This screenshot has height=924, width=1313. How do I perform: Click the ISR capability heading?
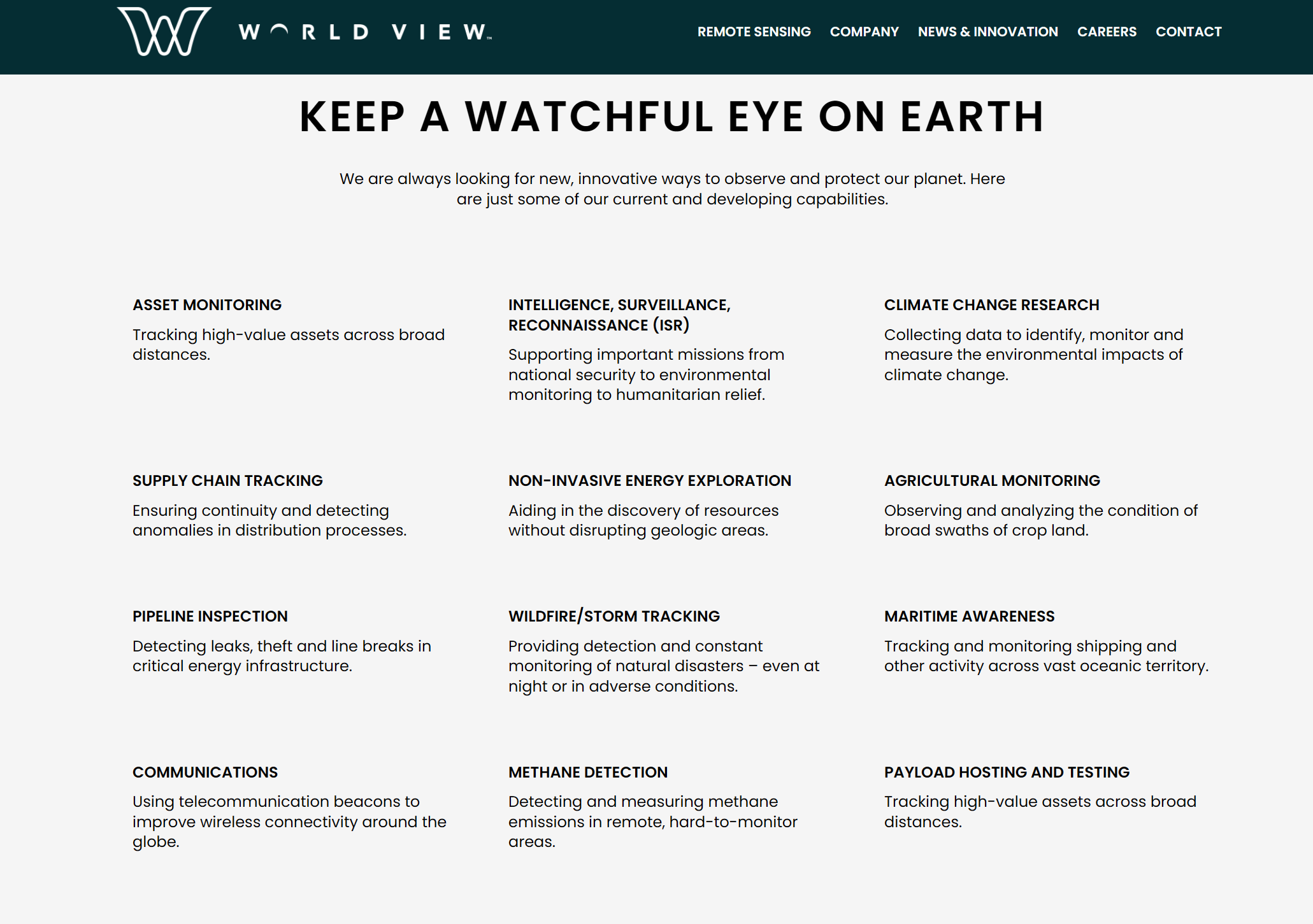pyautogui.click(x=619, y=315)
